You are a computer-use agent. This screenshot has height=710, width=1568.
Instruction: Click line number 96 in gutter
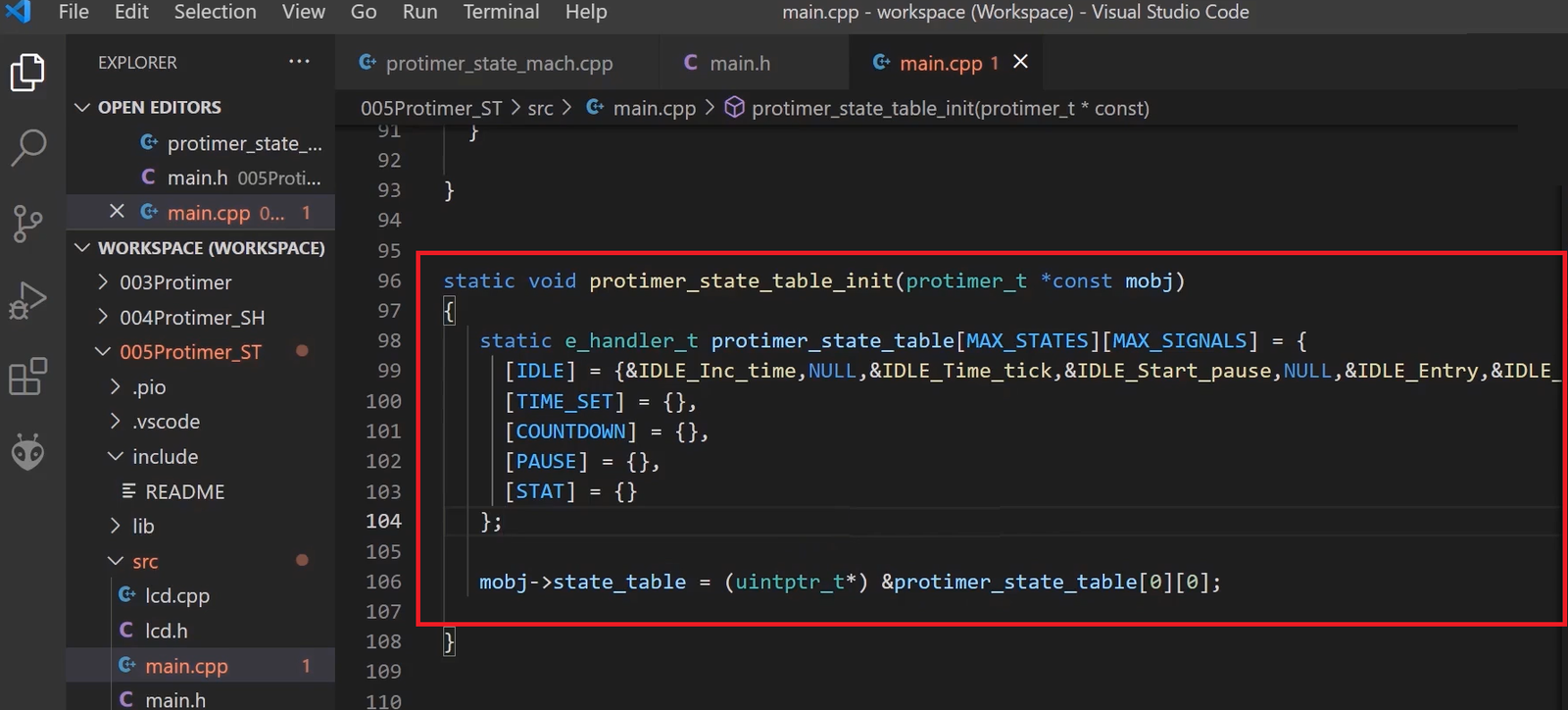(389, 280)
